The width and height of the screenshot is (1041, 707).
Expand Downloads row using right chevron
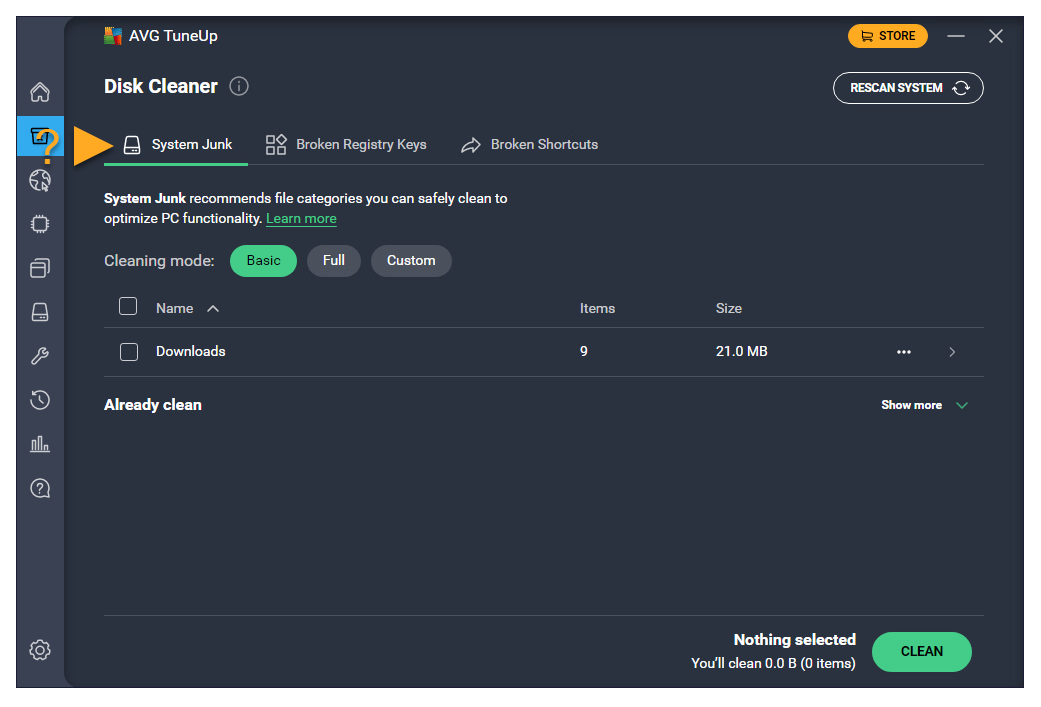tap(952, 352)
